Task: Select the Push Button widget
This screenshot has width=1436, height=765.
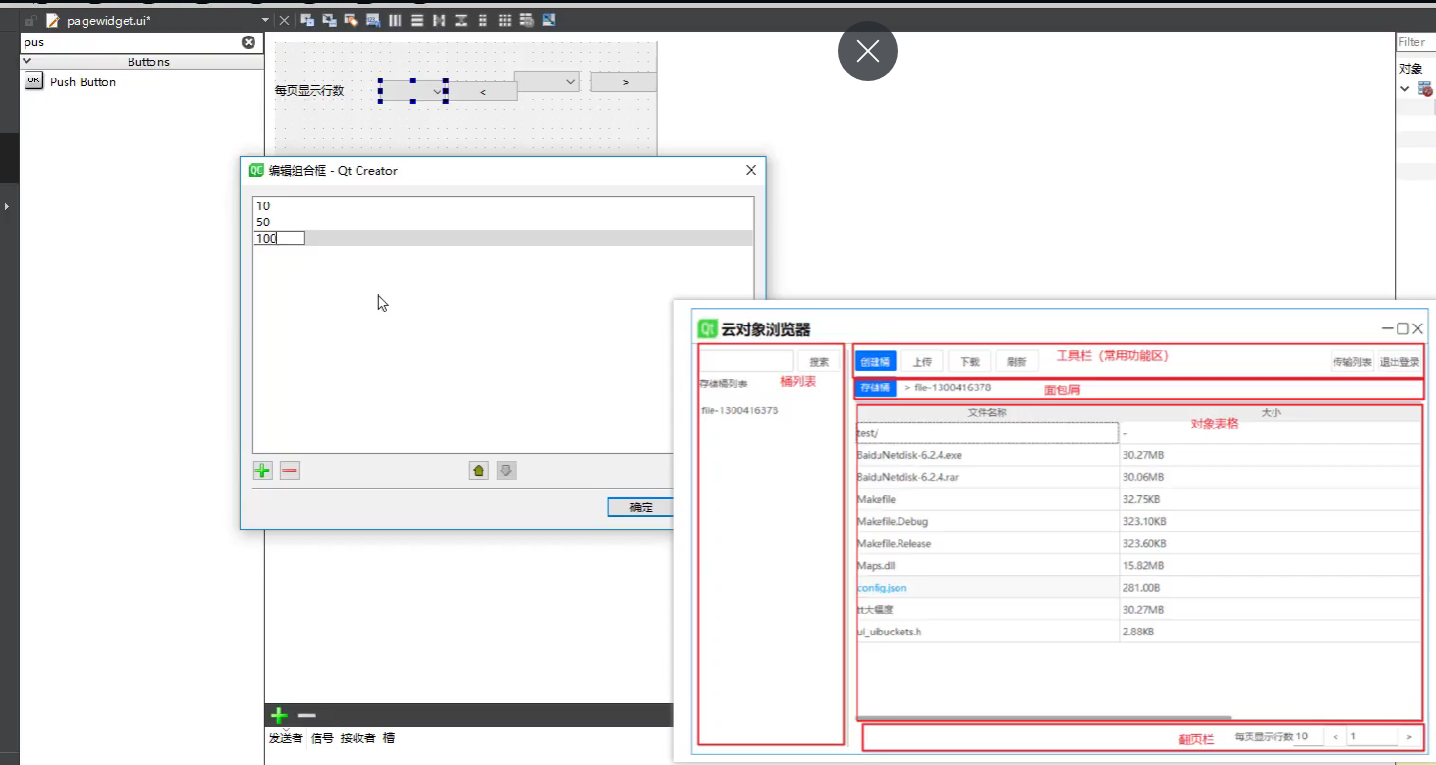Action: (70, 82)
